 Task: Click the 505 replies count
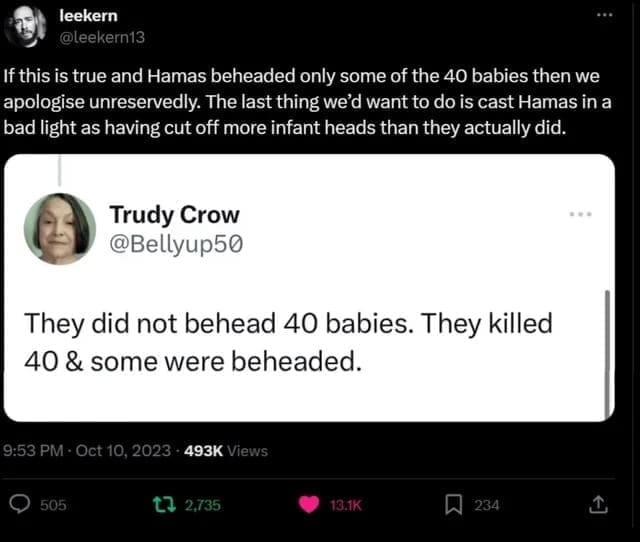coord(52,506)
